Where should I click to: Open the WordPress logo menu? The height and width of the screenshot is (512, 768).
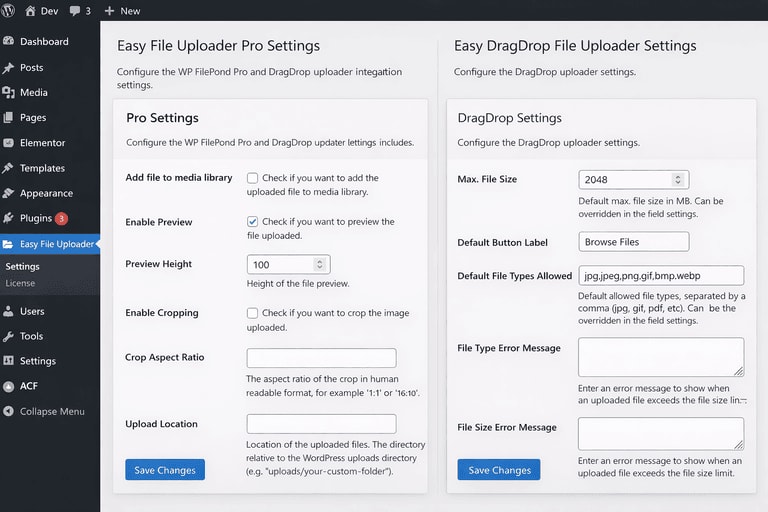click(7, 10)
